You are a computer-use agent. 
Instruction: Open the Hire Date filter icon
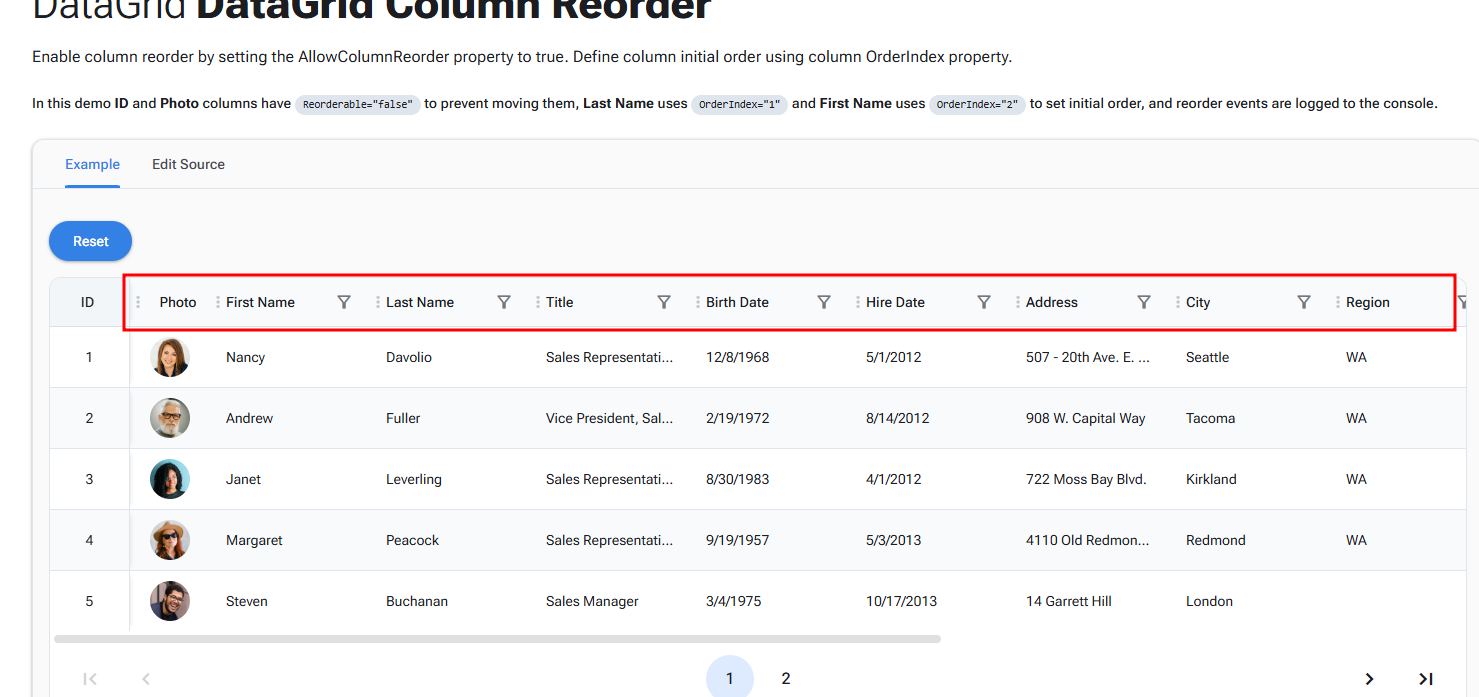(984, 302)
